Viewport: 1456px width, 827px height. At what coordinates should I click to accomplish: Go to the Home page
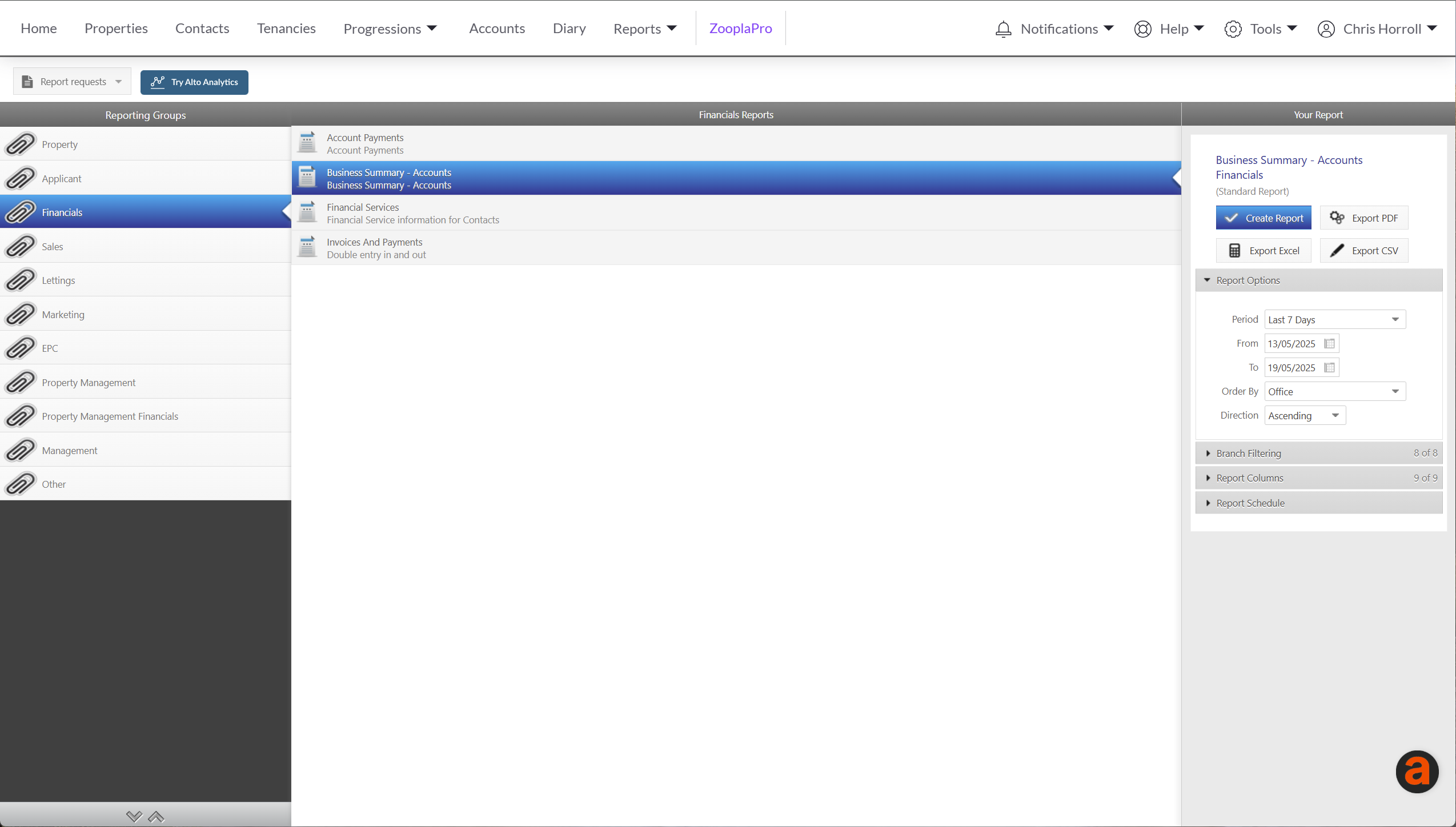[x=39, y=28]
